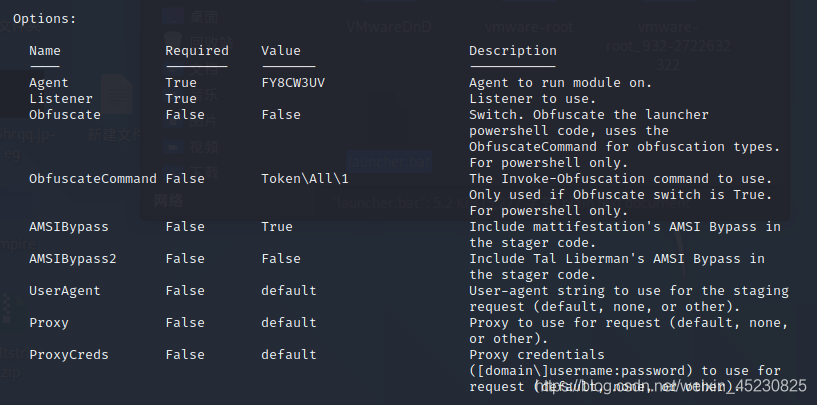Click 'Agent to run module on.' description
817x405 pixels.
pos(561,83)
